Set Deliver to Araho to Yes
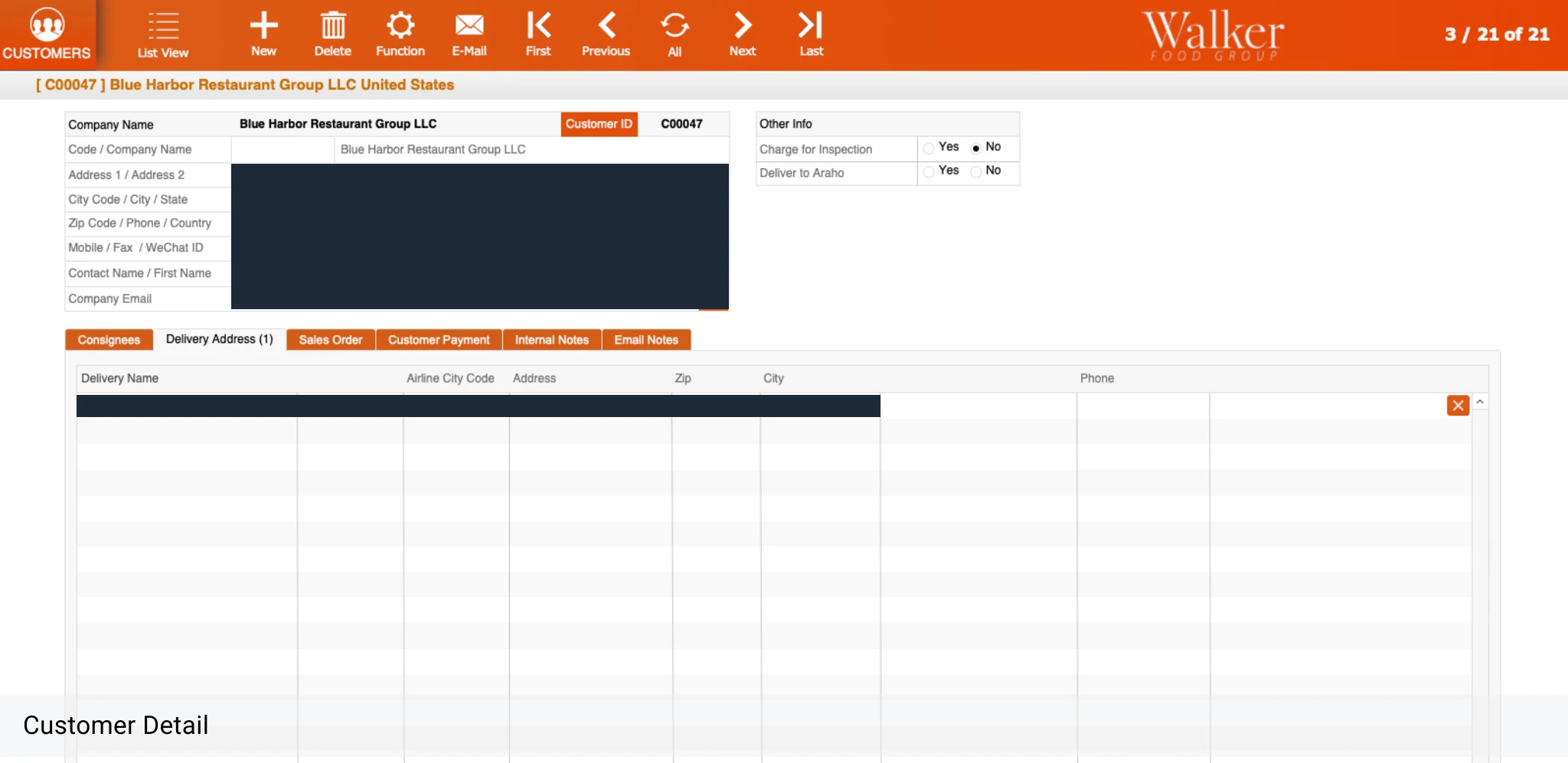The height and width of the screenshot is (763, 1568). click(929, 171)
